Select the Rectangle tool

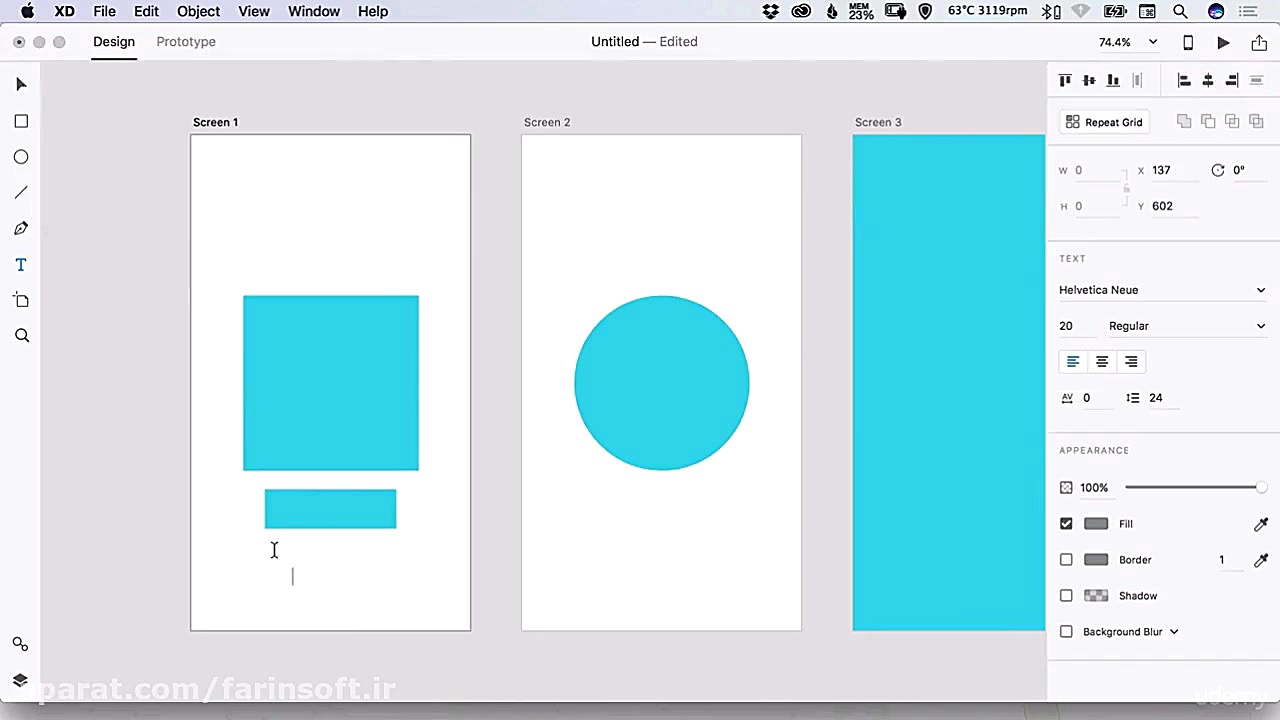point(21,121)
